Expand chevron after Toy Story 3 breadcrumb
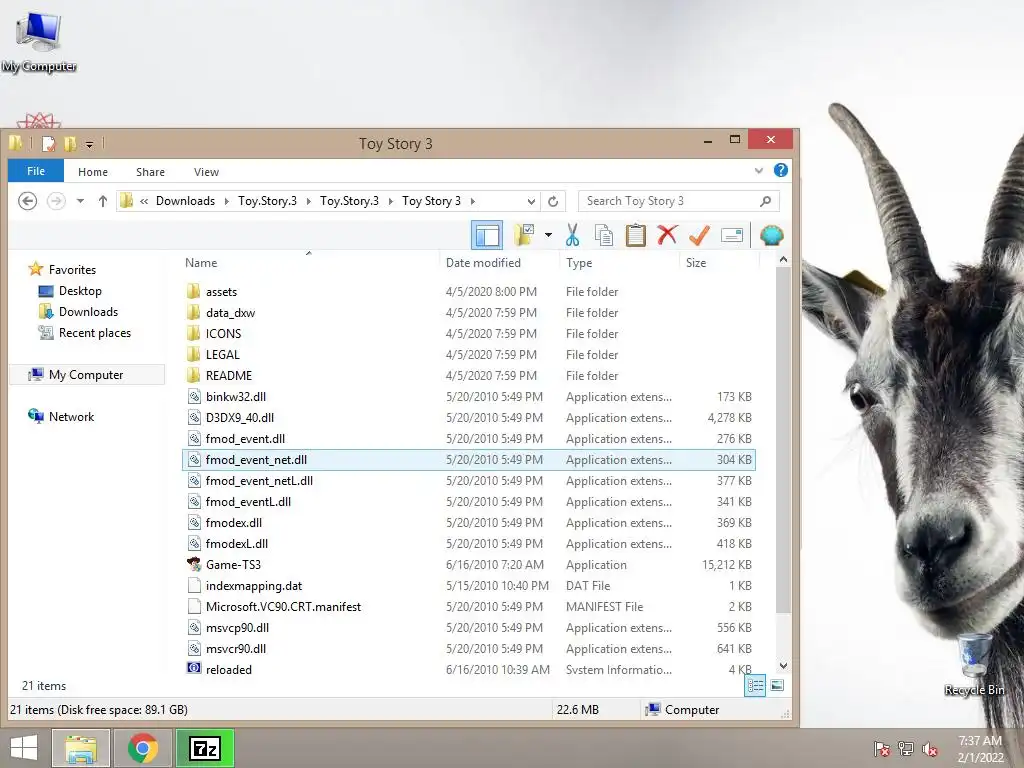The image size is (1024, 768). coord(473,201)
